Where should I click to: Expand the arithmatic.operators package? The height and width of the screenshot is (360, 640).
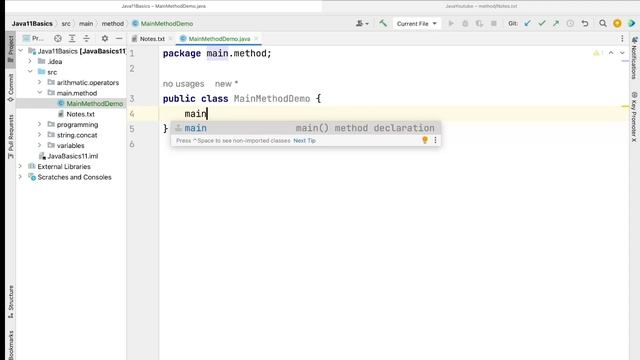(x=40, y=82)
